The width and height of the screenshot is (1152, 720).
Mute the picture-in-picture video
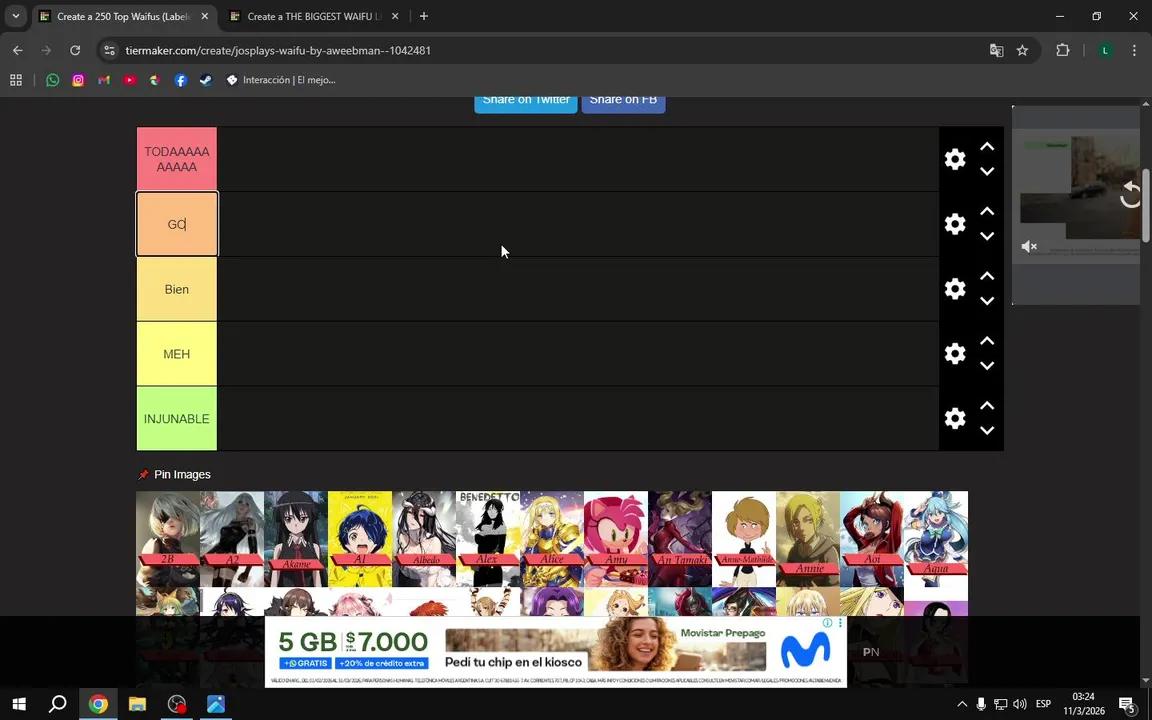[x=1029, y=246]
